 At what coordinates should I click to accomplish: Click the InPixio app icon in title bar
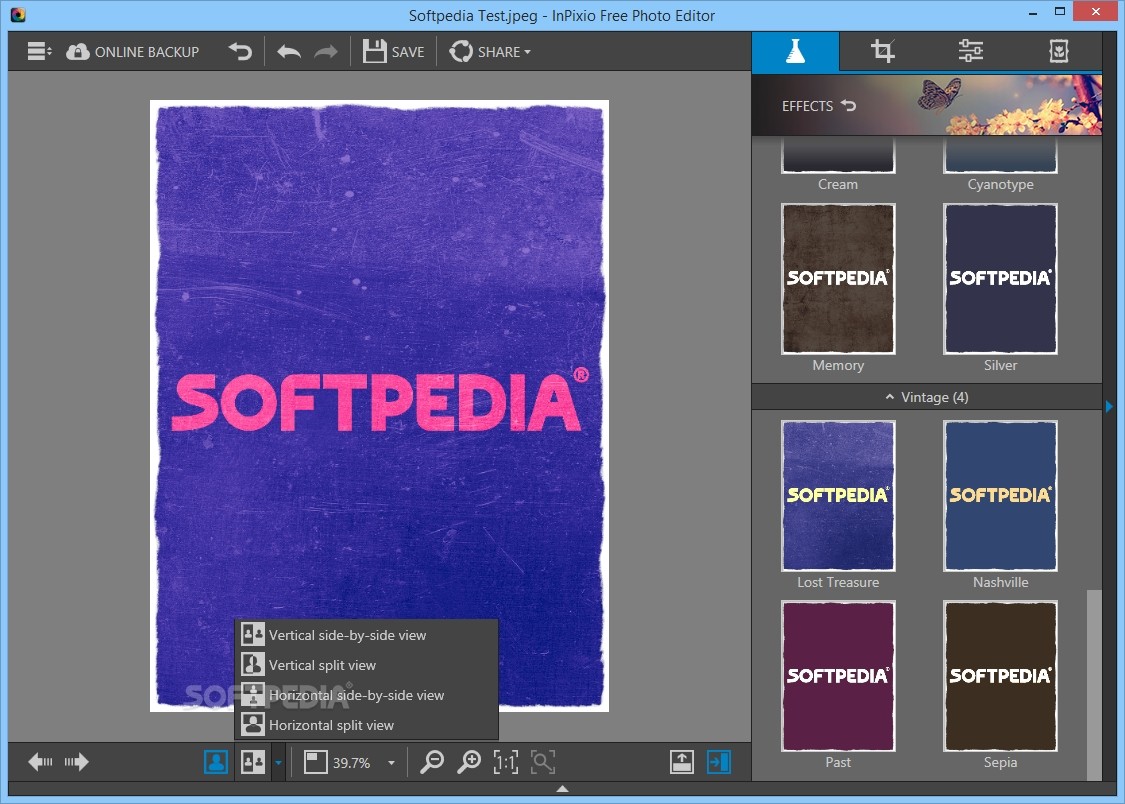[x=17, y=14]
